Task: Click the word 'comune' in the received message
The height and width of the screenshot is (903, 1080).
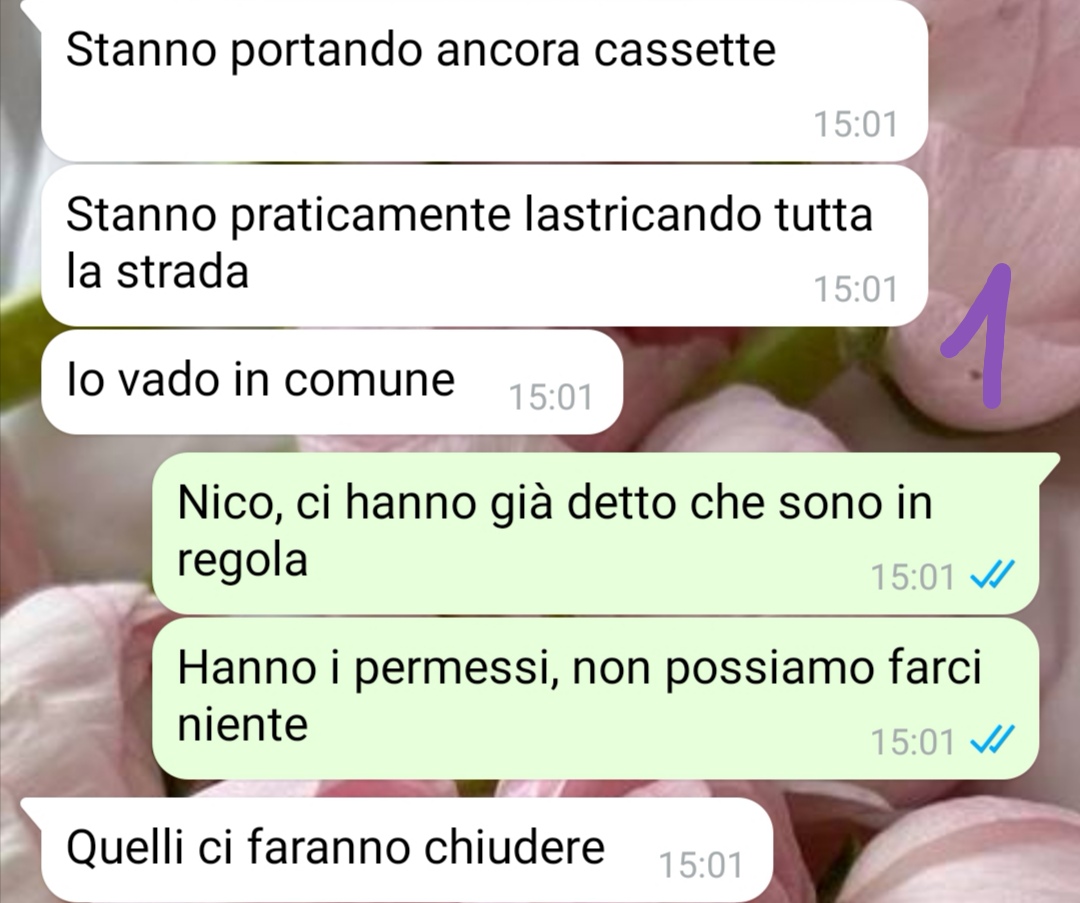Action: coord(369,380)
